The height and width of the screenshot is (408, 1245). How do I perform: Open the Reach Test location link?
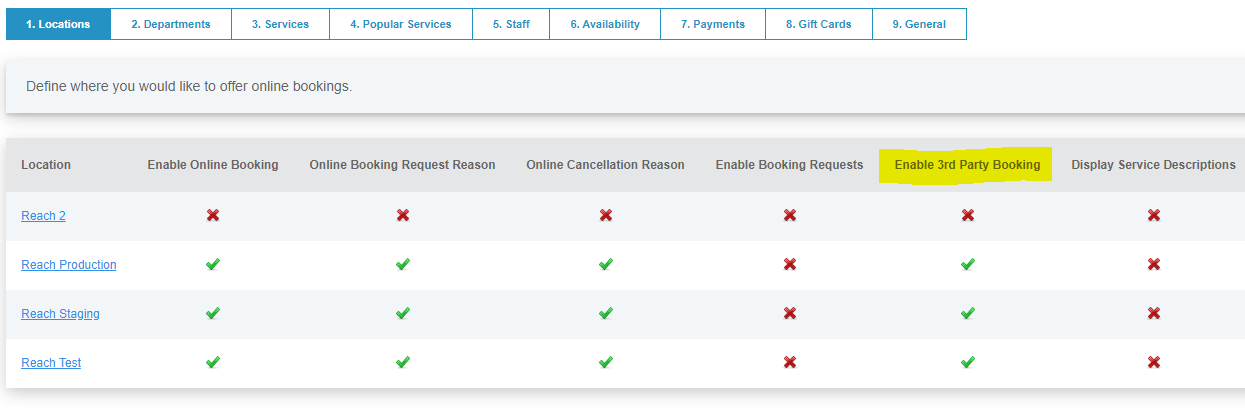pyautogui.click(x=51, y=363)
